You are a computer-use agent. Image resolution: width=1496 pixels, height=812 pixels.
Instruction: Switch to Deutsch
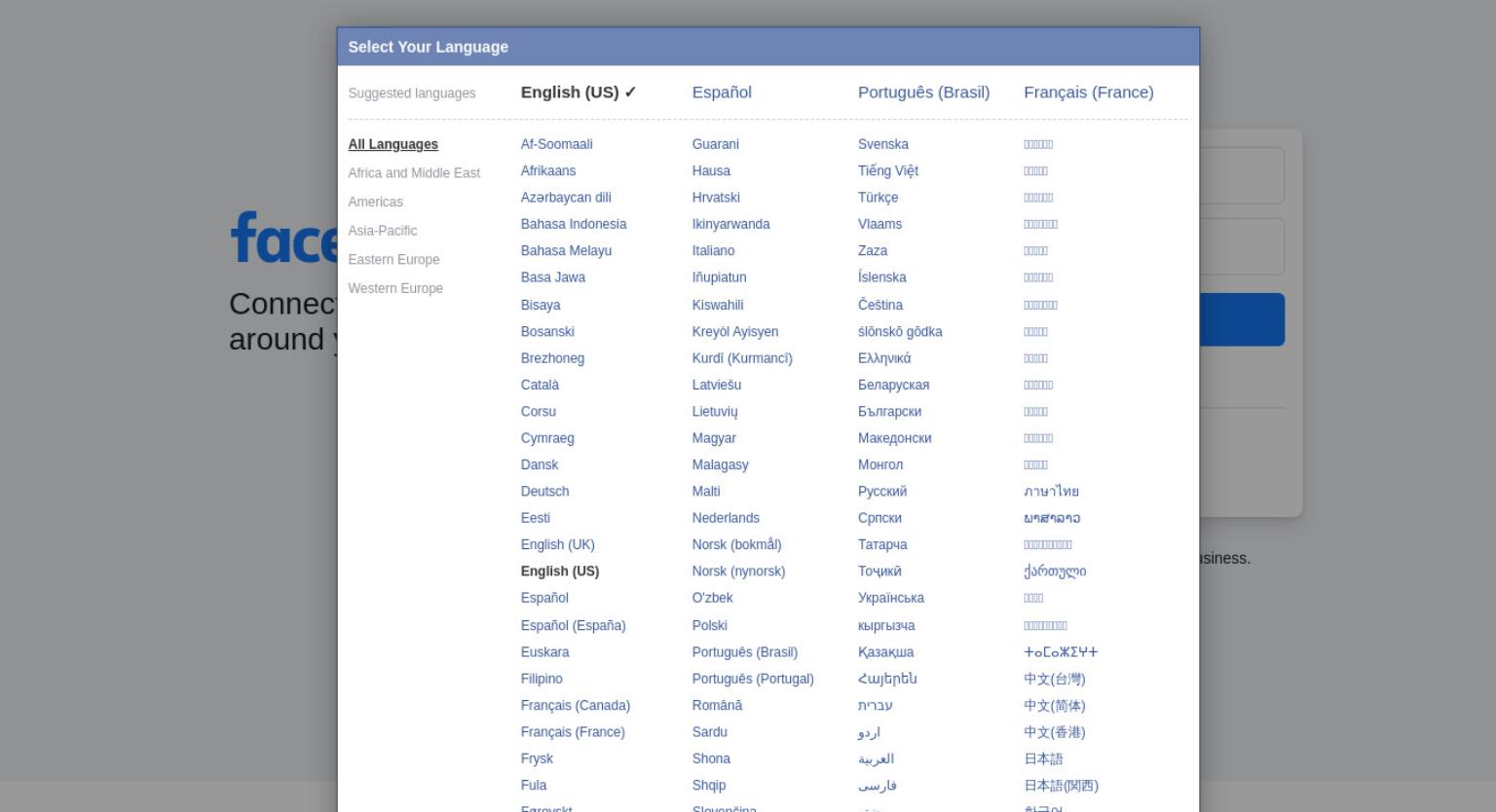pos(545,492)
